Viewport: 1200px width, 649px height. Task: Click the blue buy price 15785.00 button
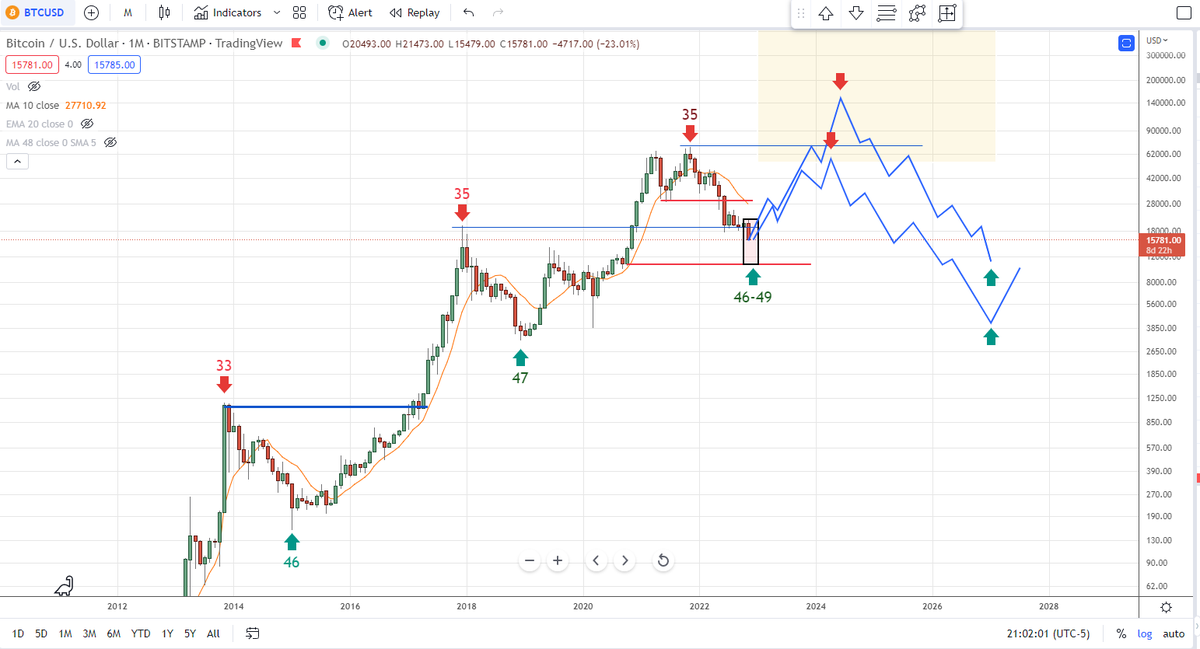[x=113, y=65]
